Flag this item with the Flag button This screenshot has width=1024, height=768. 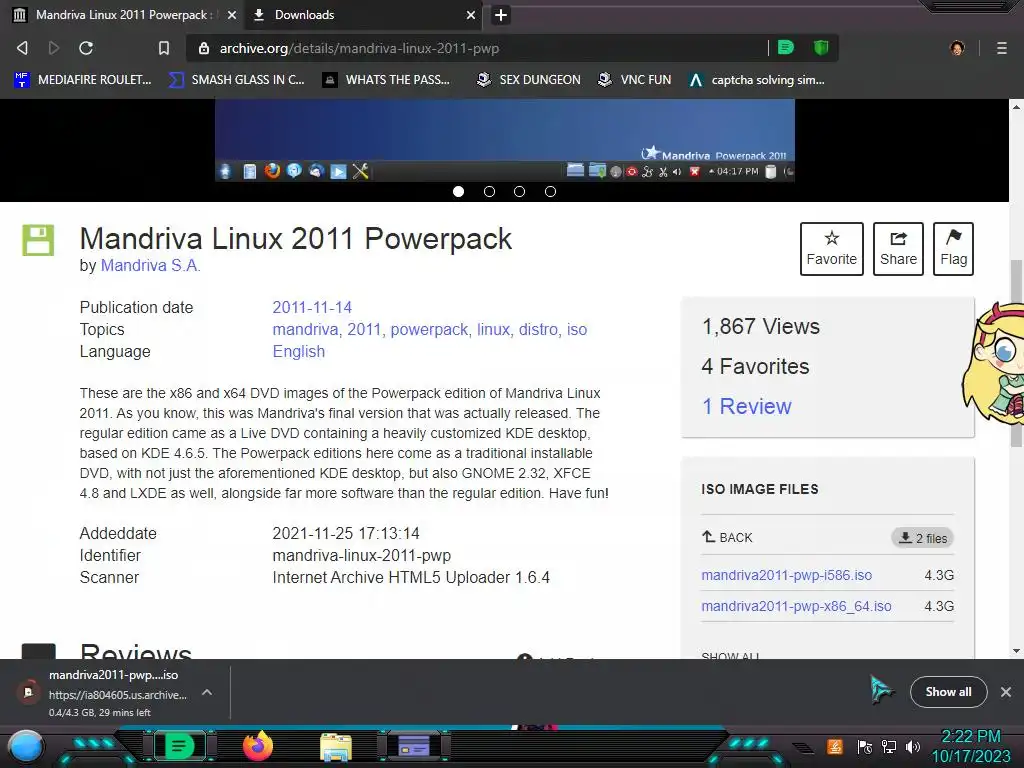click(953, 249)
